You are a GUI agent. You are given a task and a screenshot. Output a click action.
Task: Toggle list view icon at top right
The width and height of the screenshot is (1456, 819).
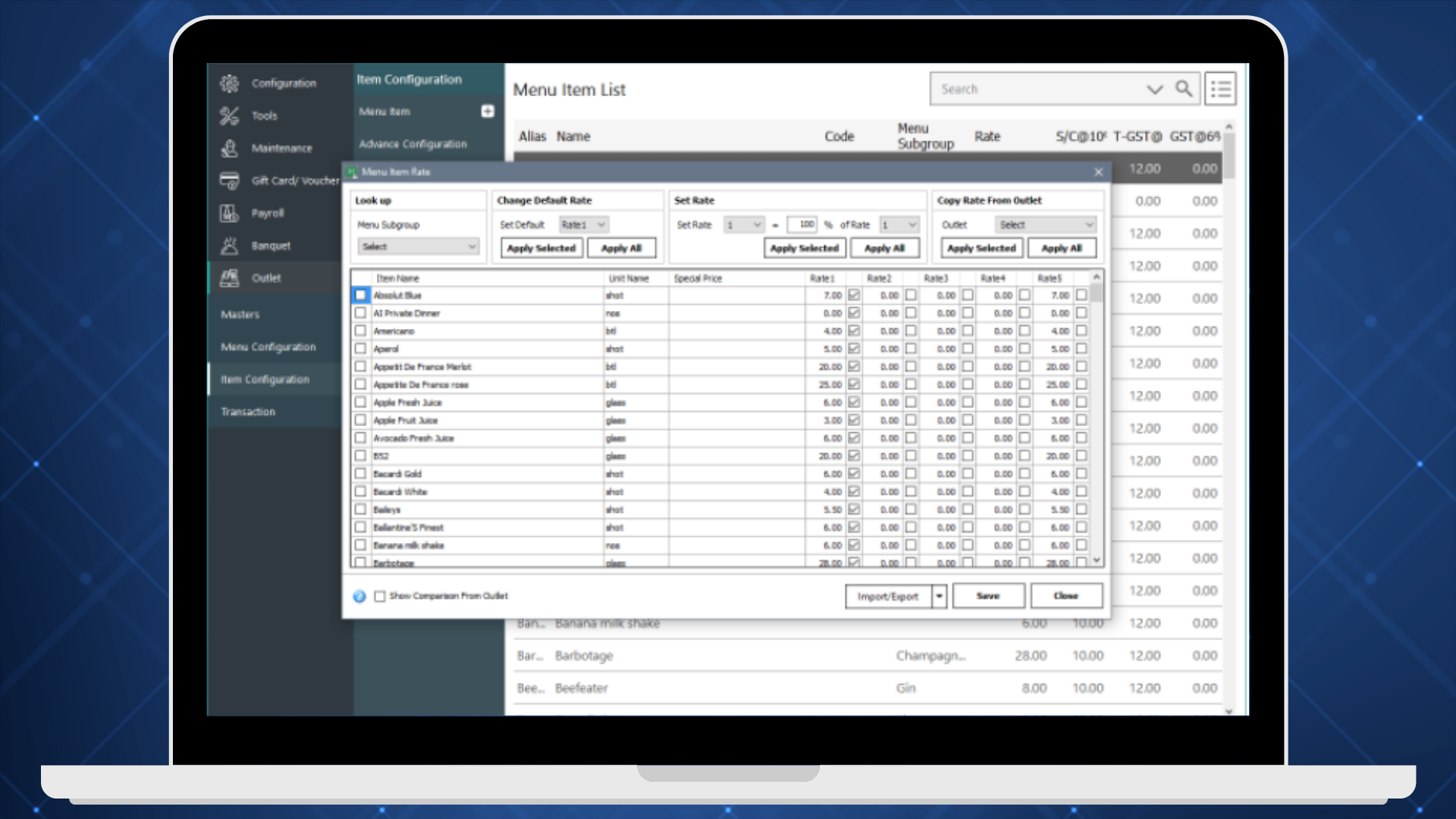[x=1220, y=89]
